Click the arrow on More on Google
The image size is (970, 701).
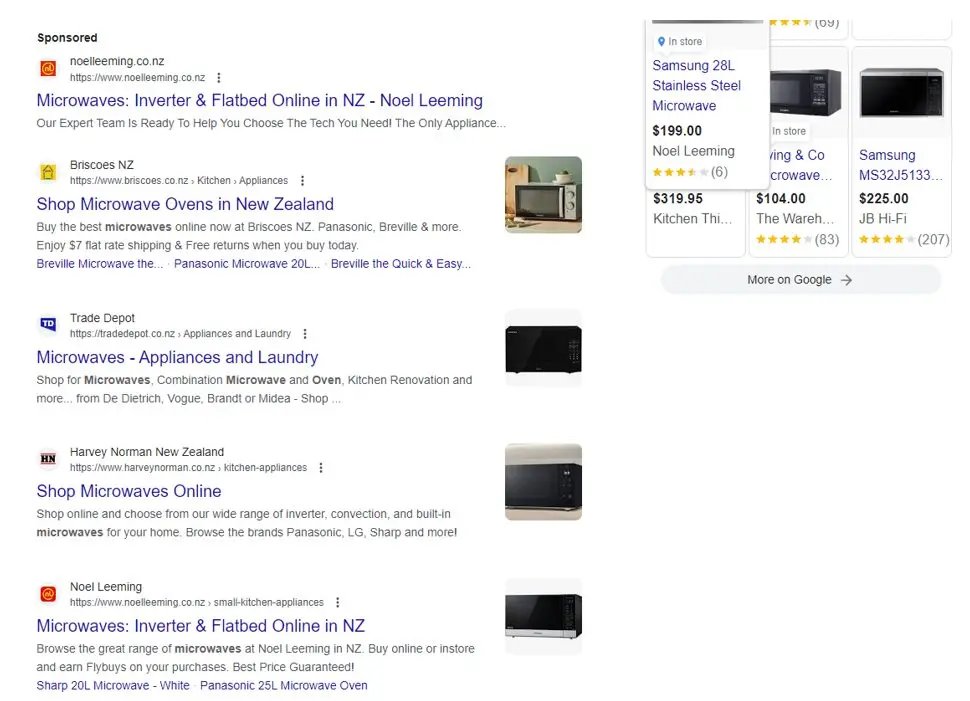[x=845, y=280]
